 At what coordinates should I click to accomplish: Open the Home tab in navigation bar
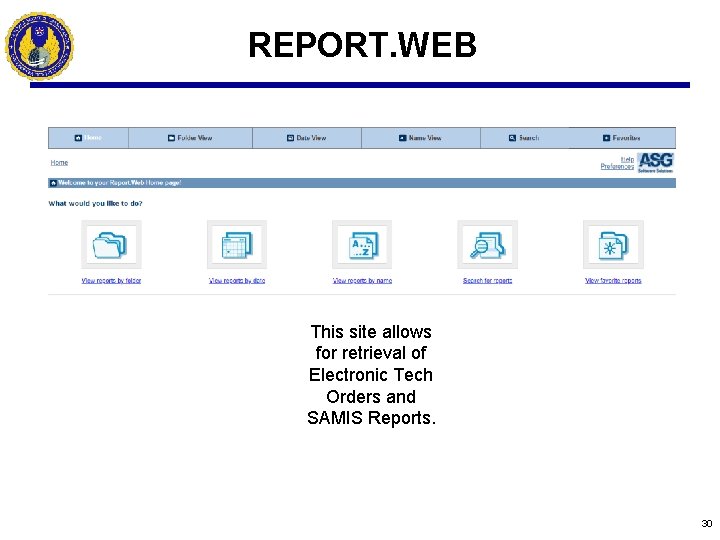(x=88, y=138)
